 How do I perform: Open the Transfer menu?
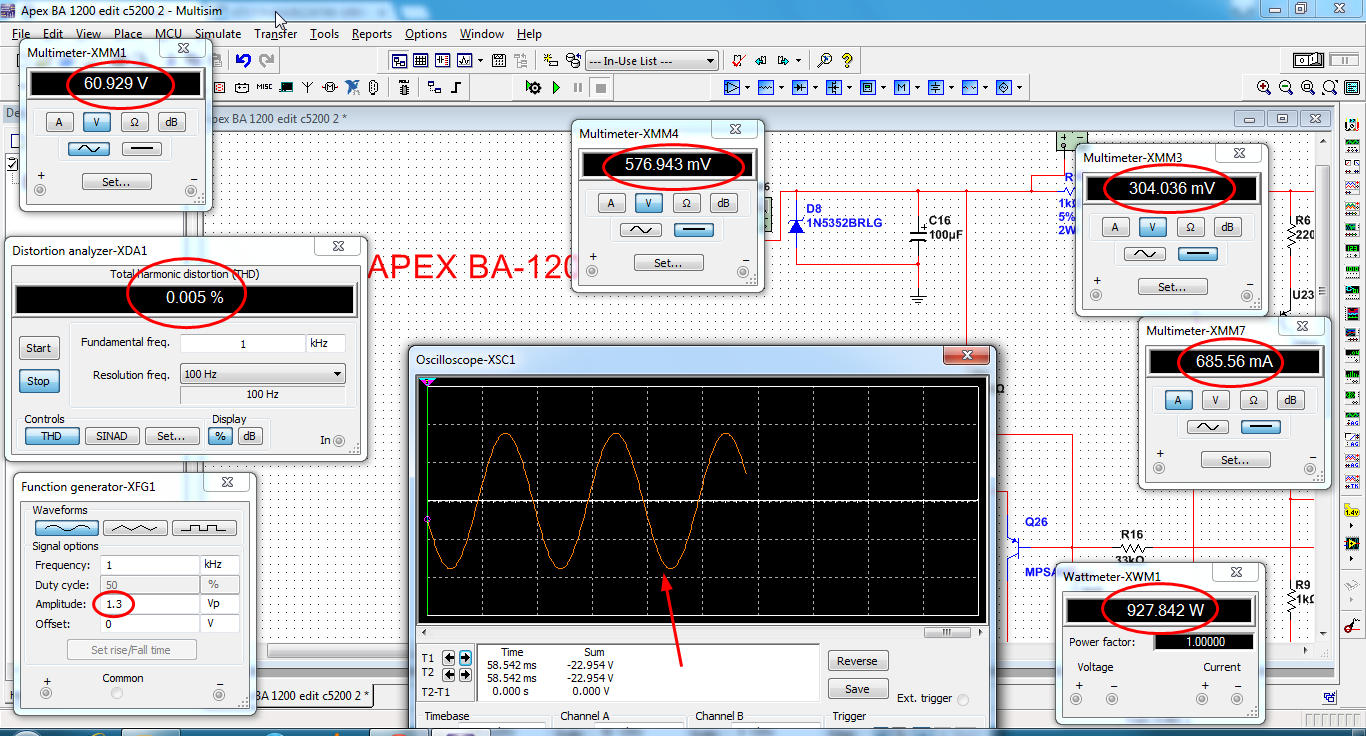click(275, 34)
